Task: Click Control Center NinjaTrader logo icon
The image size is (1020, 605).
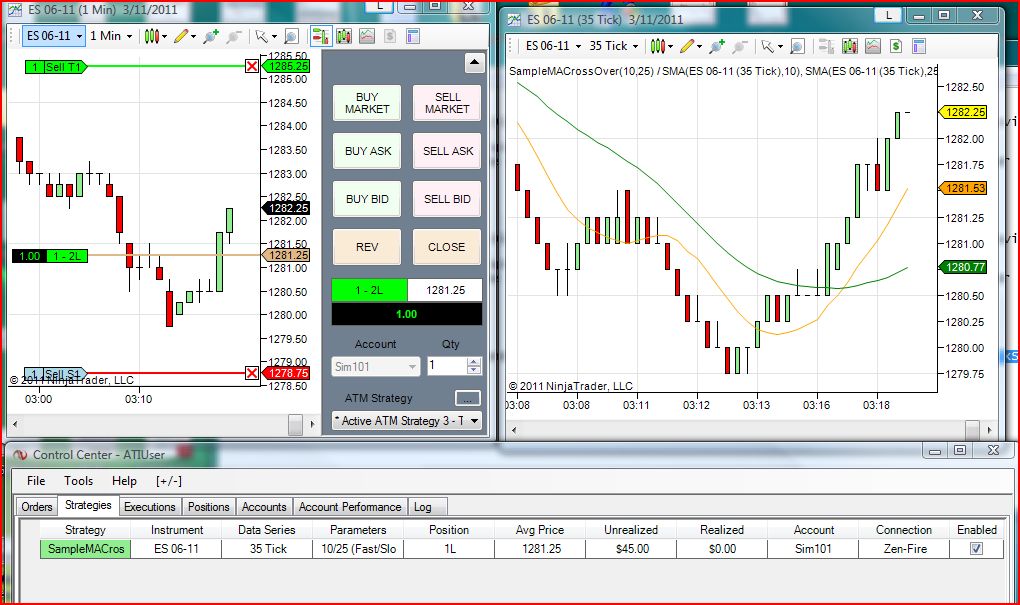Action: coord(20,455)
